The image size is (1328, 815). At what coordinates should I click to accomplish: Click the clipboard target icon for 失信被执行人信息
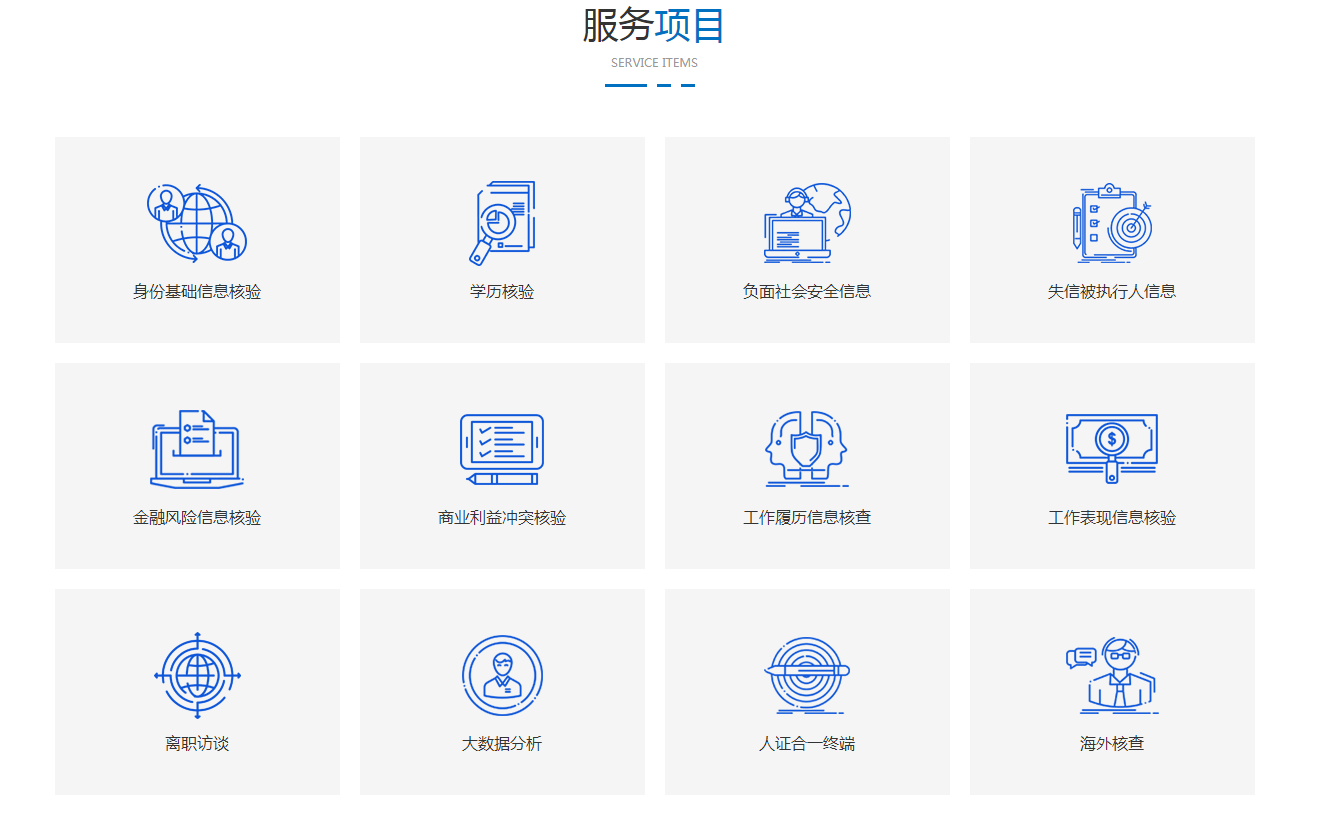coord(1112,222)
